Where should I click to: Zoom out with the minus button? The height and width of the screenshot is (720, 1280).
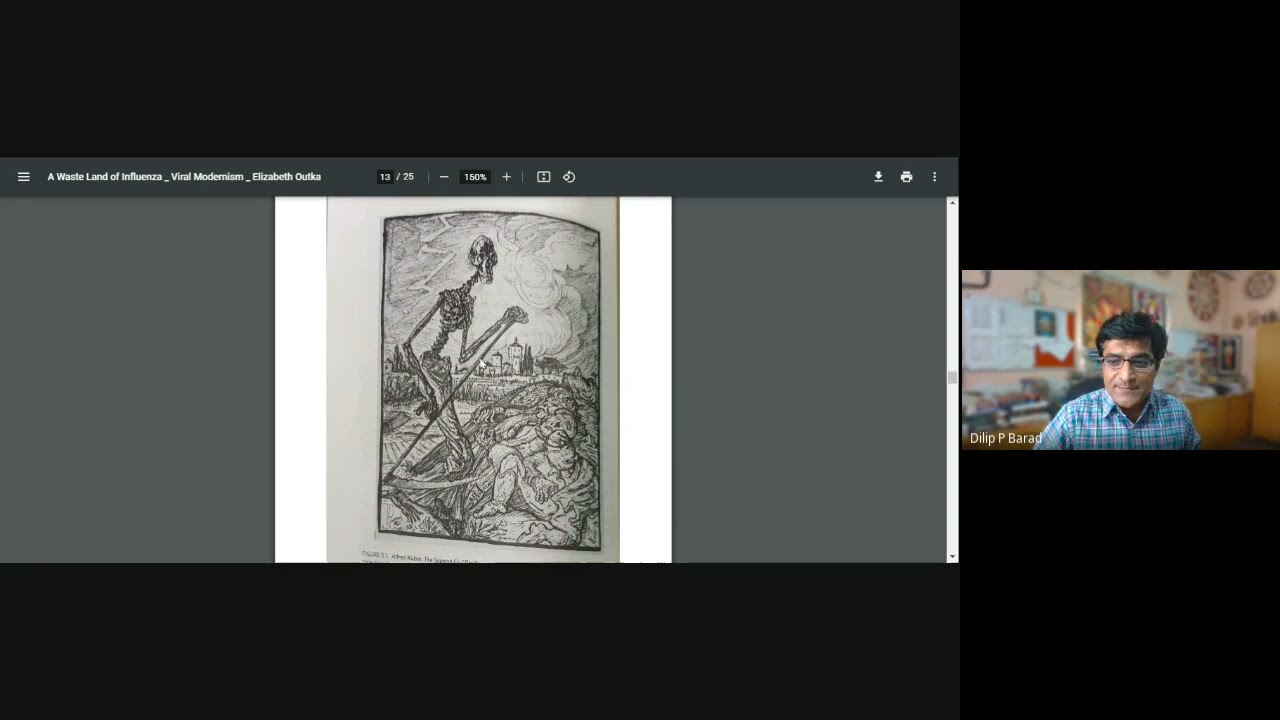tap(444, 177)
